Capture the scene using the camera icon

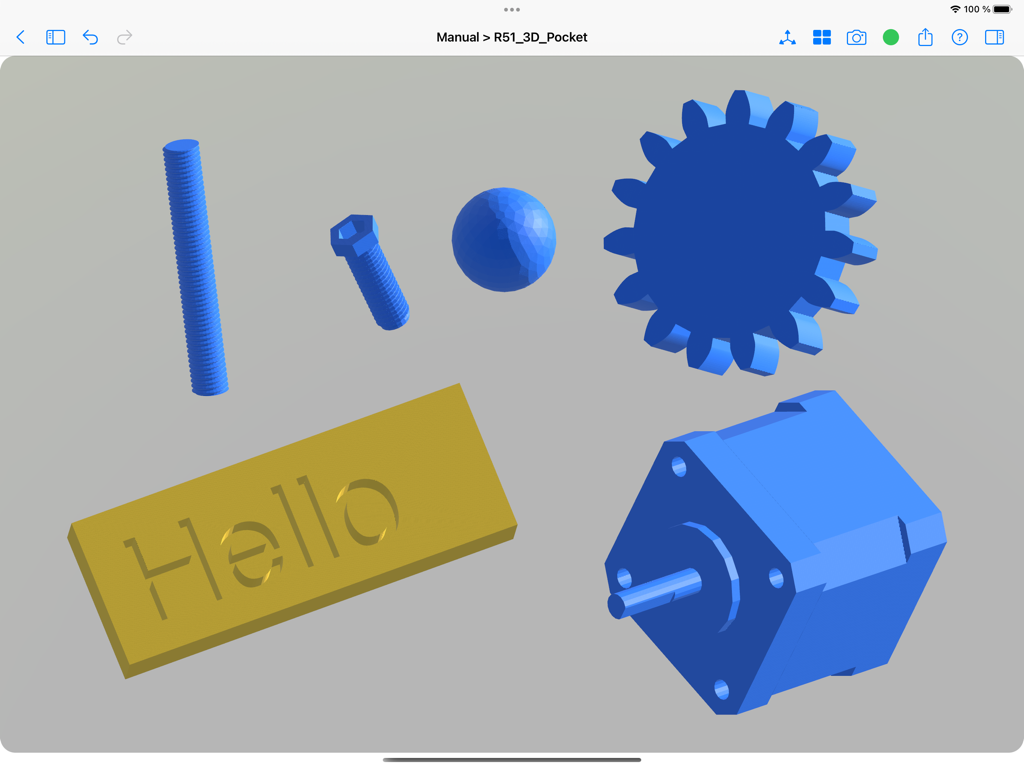pyautogui.click(x=856, y=37)
